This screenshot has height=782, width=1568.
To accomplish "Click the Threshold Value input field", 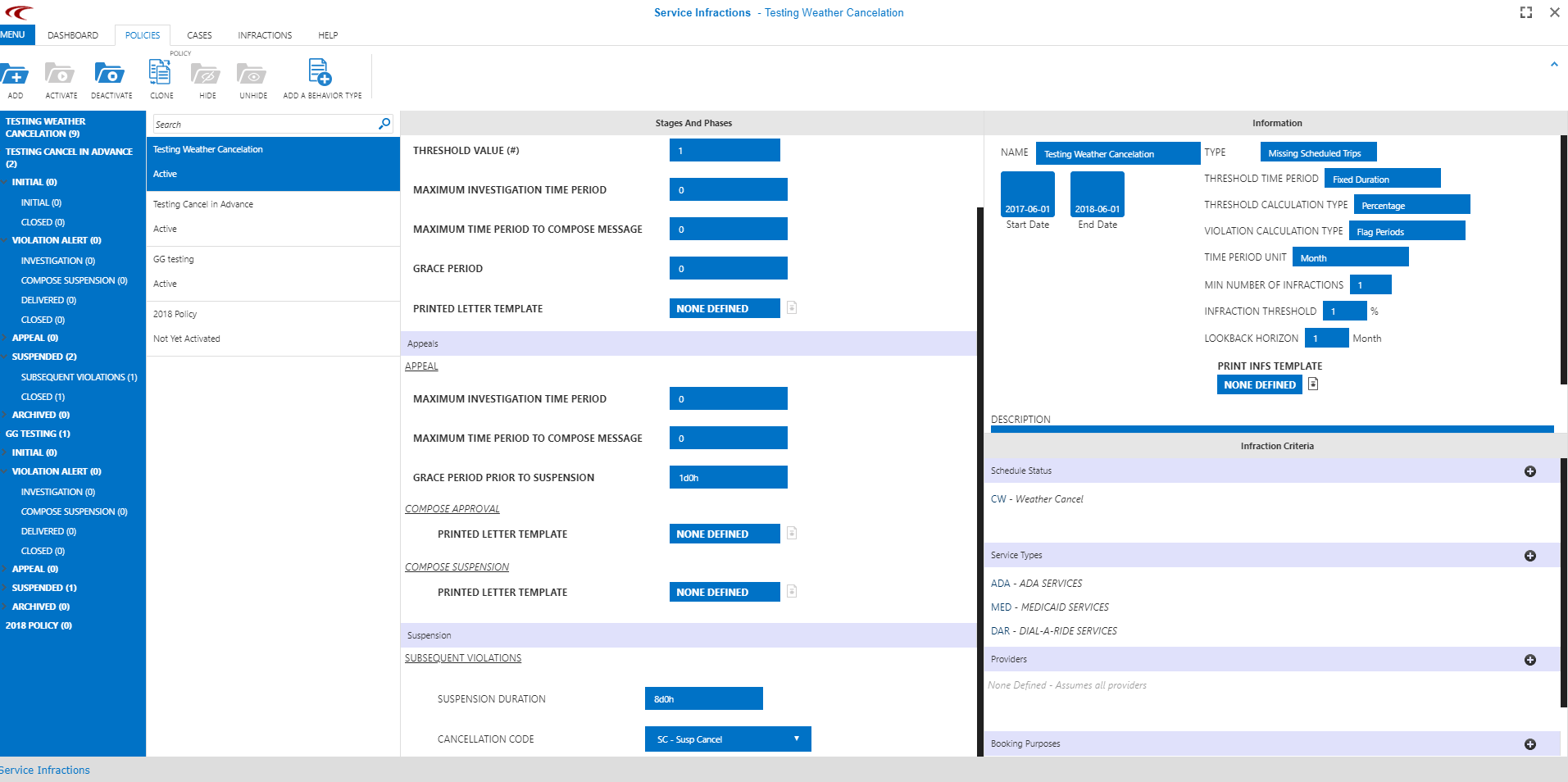I will (x=725, y=150).
